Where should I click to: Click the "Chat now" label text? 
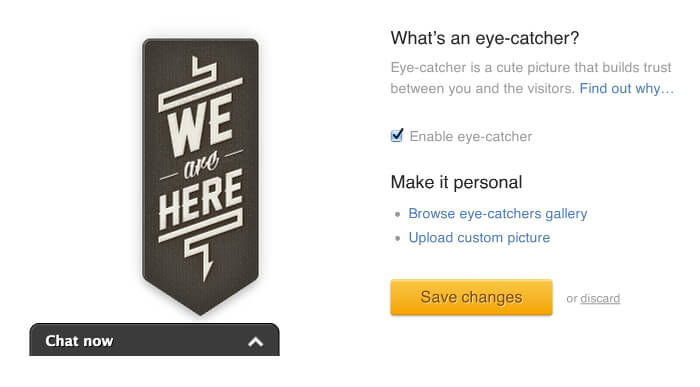pos(79,341)
